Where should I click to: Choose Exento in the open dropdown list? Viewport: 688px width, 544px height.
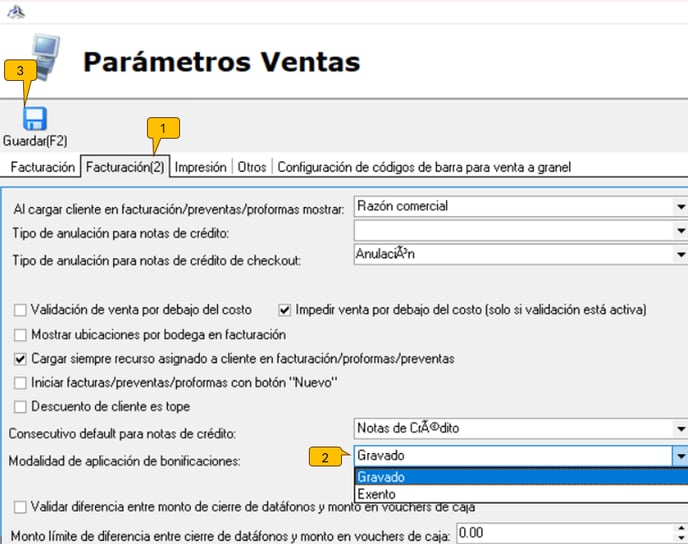tap(521, 494)
